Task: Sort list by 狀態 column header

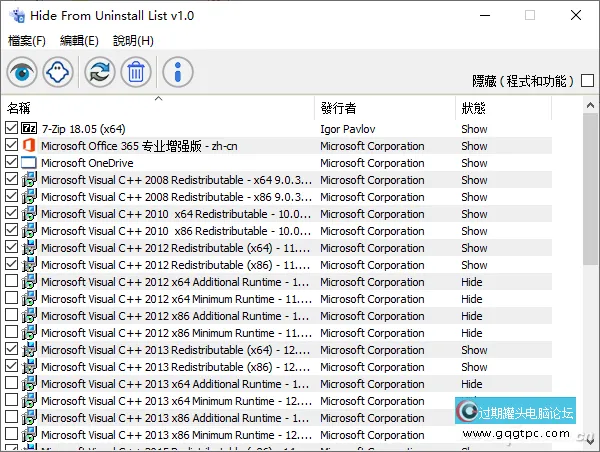Action: [x=473, y=108]
